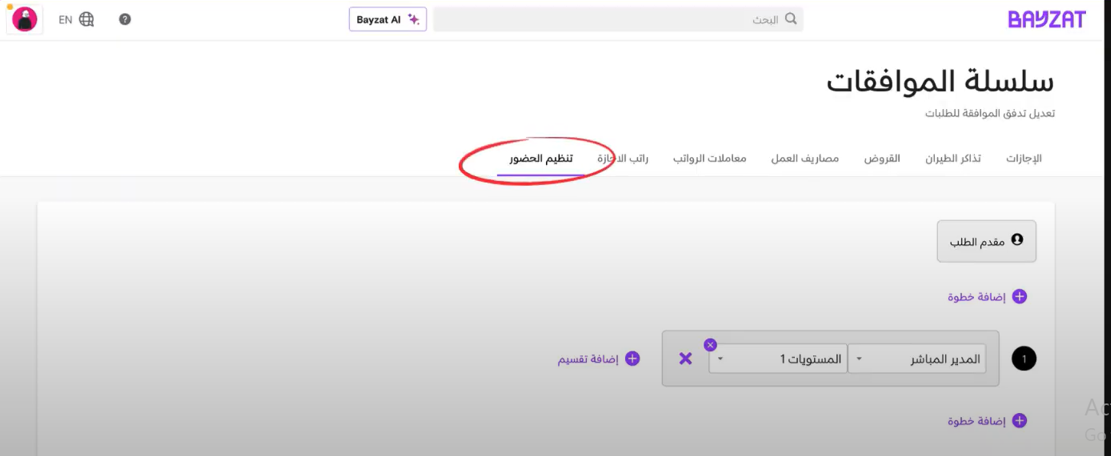Open the user profile avatar menu

[x=25, y=19]
